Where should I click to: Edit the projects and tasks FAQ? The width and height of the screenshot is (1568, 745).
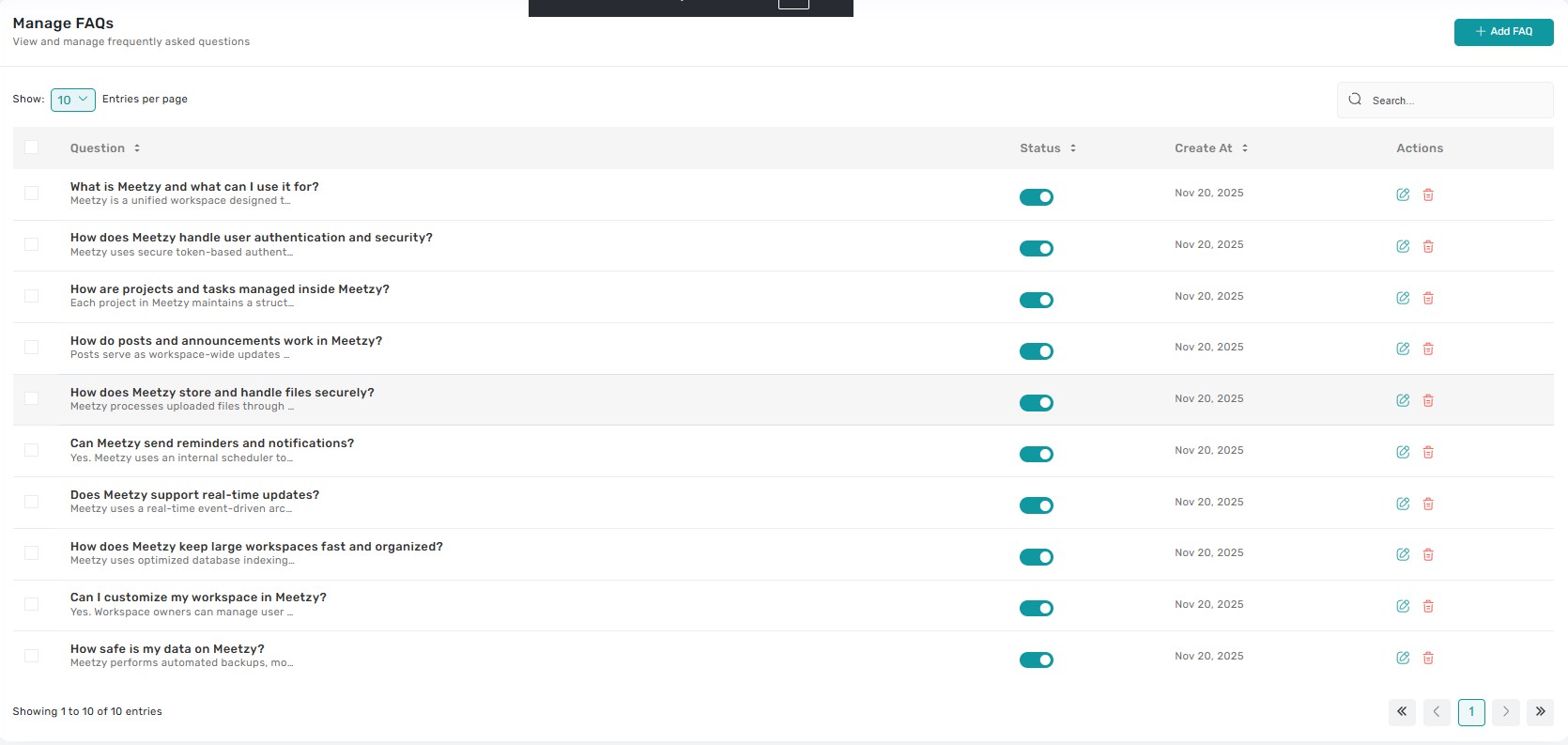[x=1402, y=298]
